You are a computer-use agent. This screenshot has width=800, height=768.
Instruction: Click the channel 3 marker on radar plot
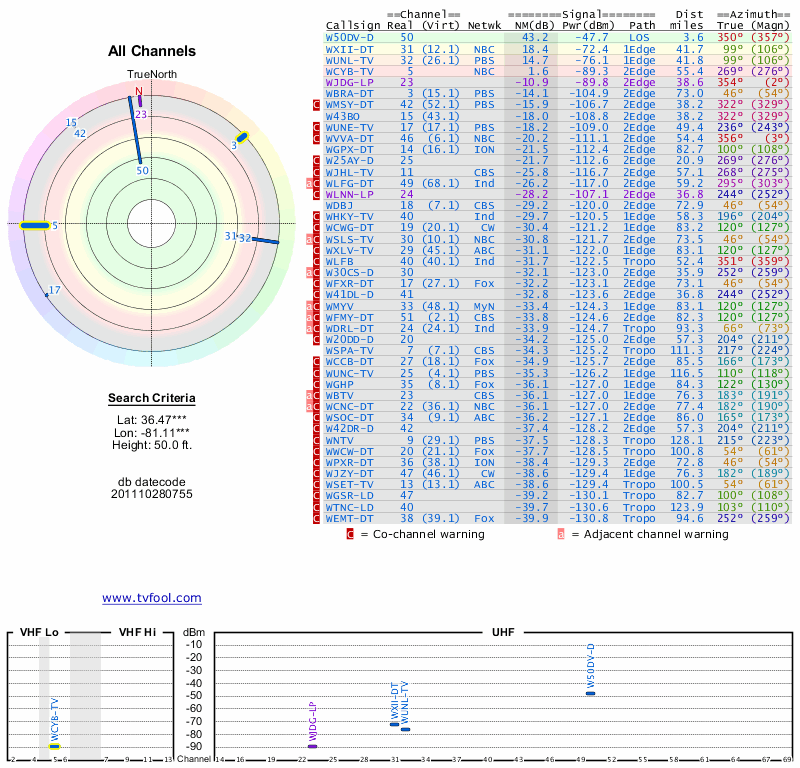[241, 137]
